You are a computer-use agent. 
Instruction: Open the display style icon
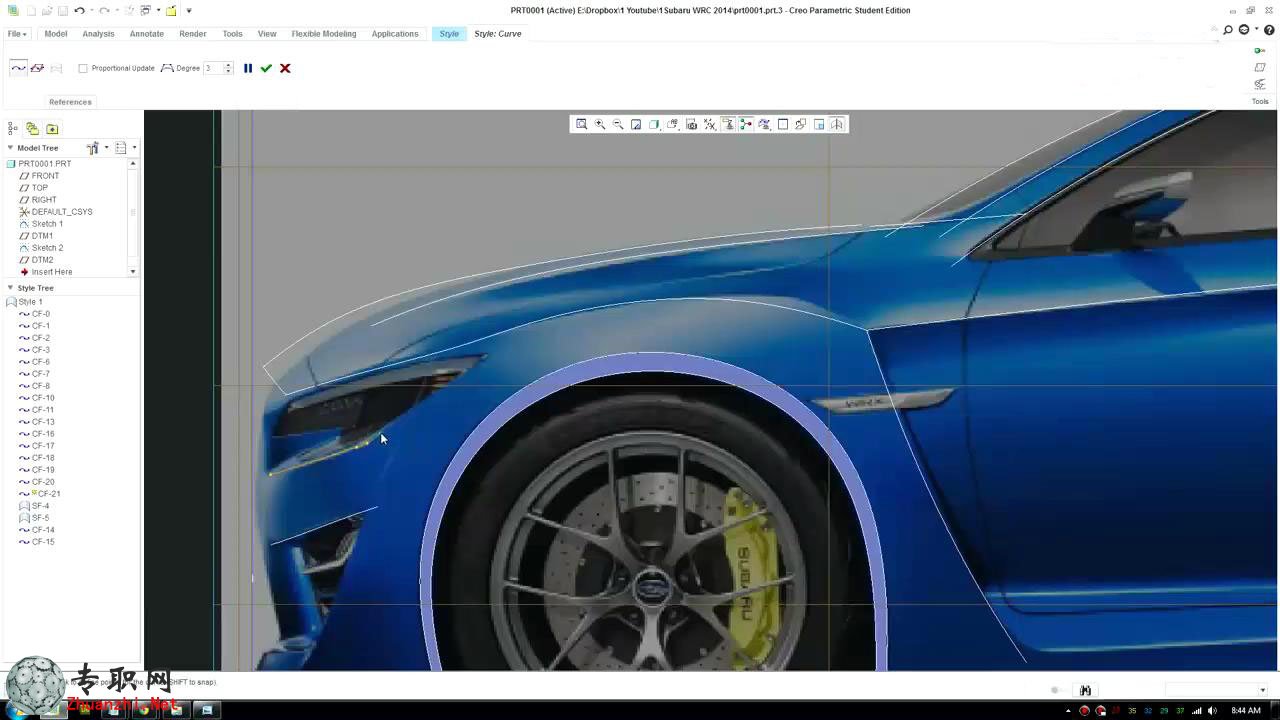tap(654, 124)
